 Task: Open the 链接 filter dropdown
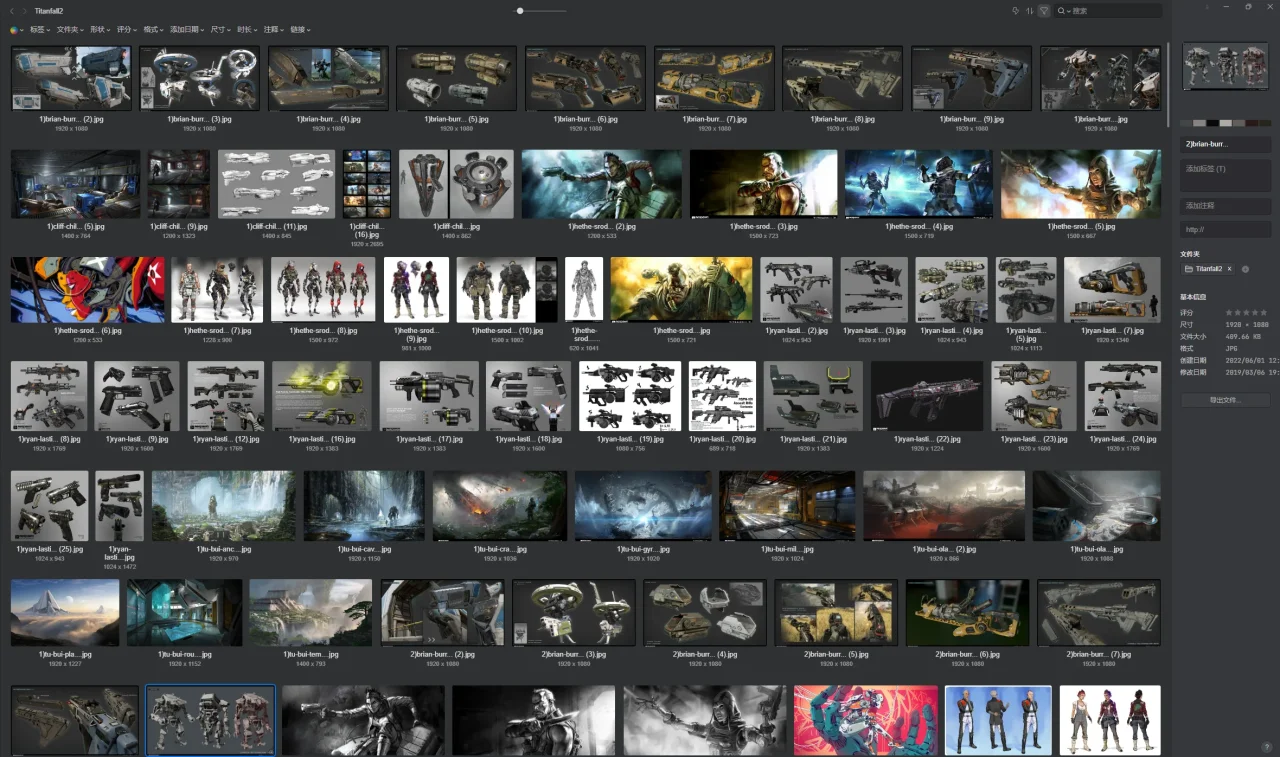point(300,30)
